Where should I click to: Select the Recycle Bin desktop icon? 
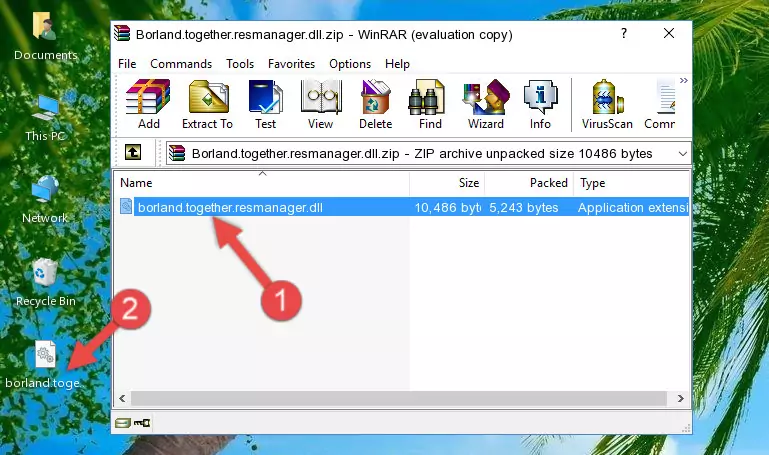(x=46, y=282)
